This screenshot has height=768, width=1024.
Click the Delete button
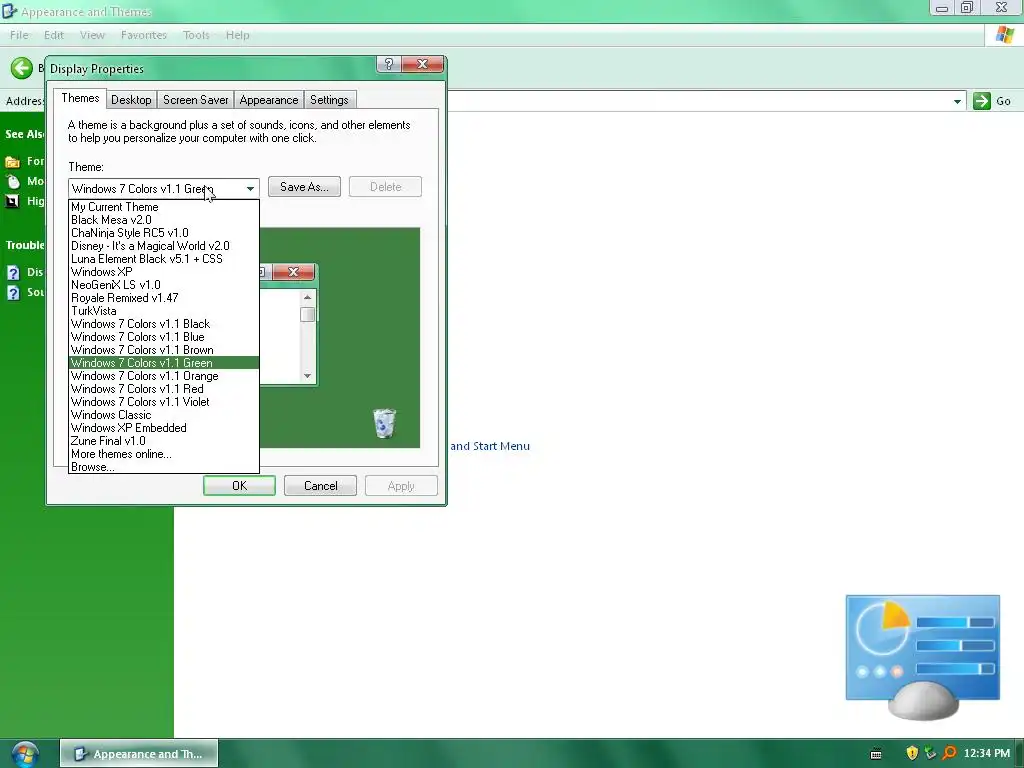click(x=385, y=187)
